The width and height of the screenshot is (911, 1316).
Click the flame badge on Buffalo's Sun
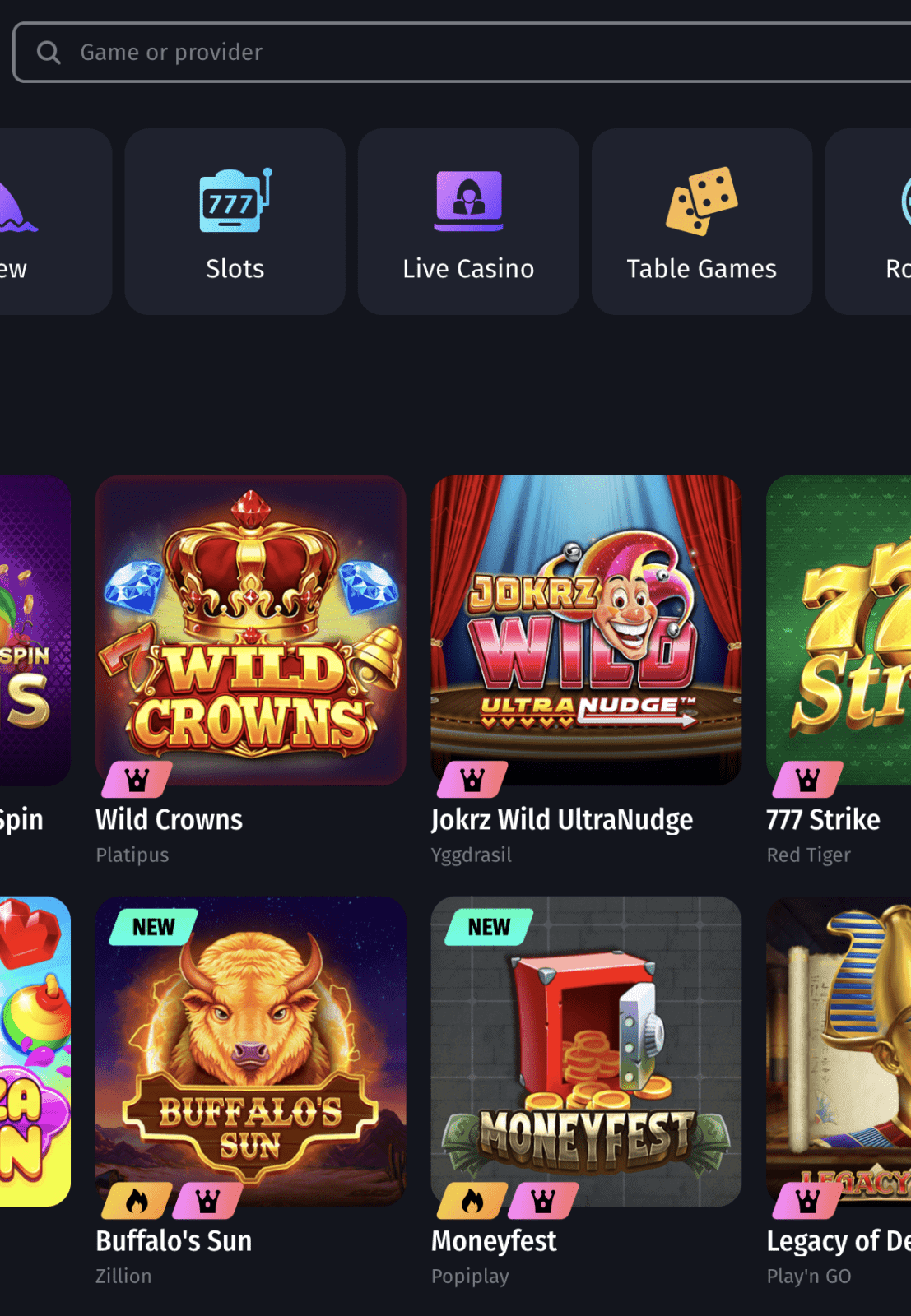(137, 1202)
